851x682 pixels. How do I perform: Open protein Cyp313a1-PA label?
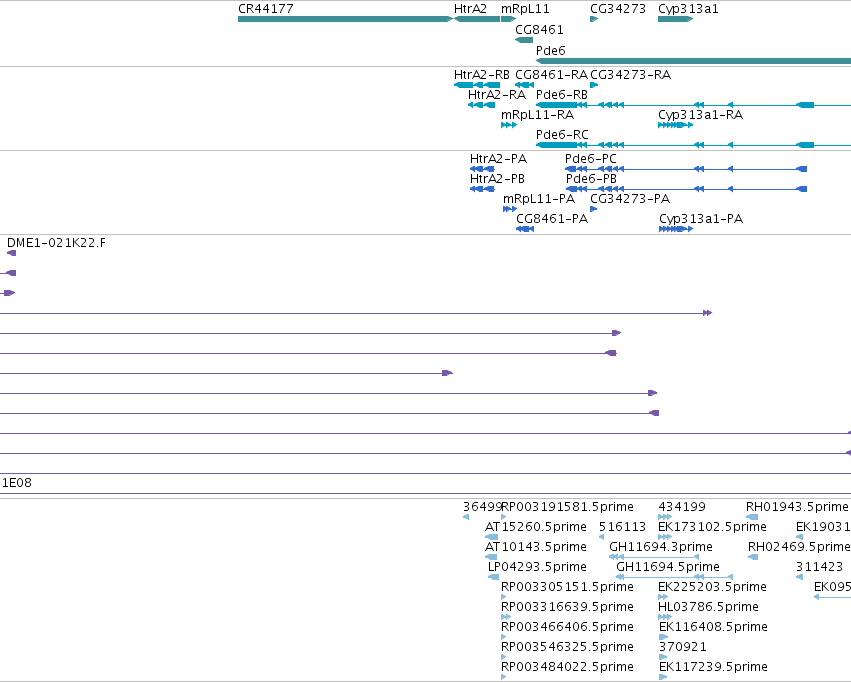pos(701,219)
